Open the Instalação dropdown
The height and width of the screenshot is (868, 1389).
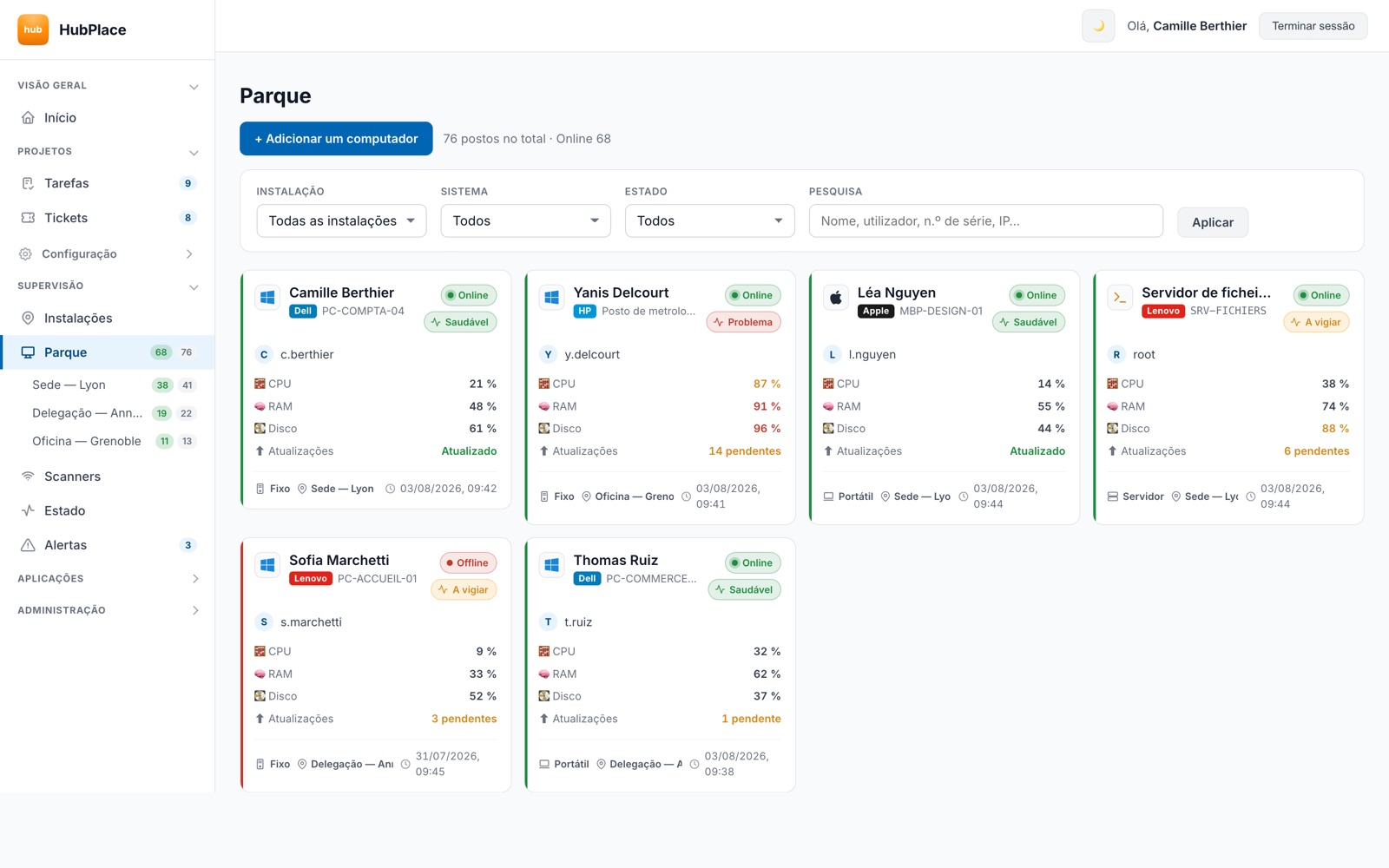tap(341, 220)
